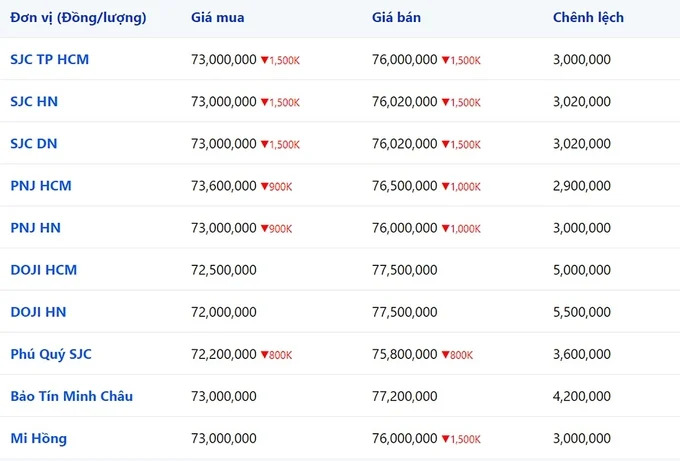680x461 pixels.
Task: Click red down arrow in SJC DN sell price
Action: click(x=445, y=144)
